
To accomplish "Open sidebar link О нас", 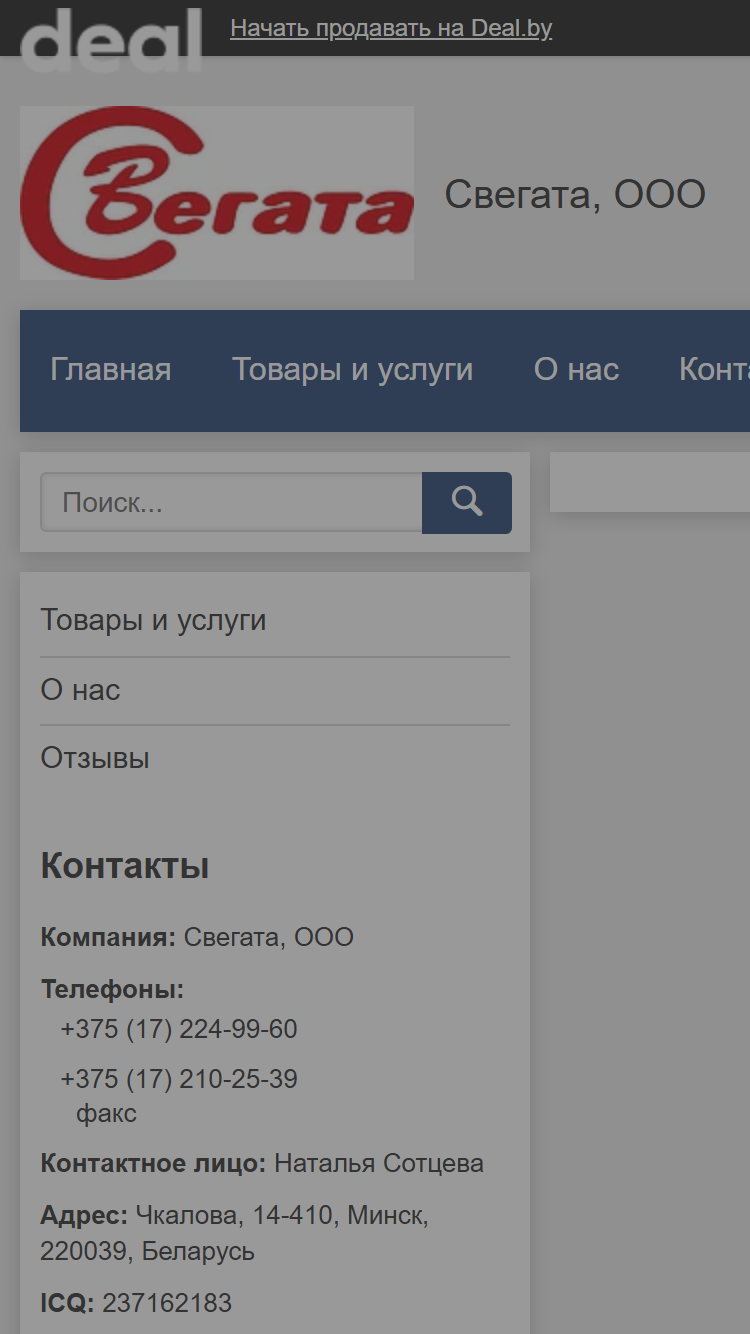I will click(80, 690).
